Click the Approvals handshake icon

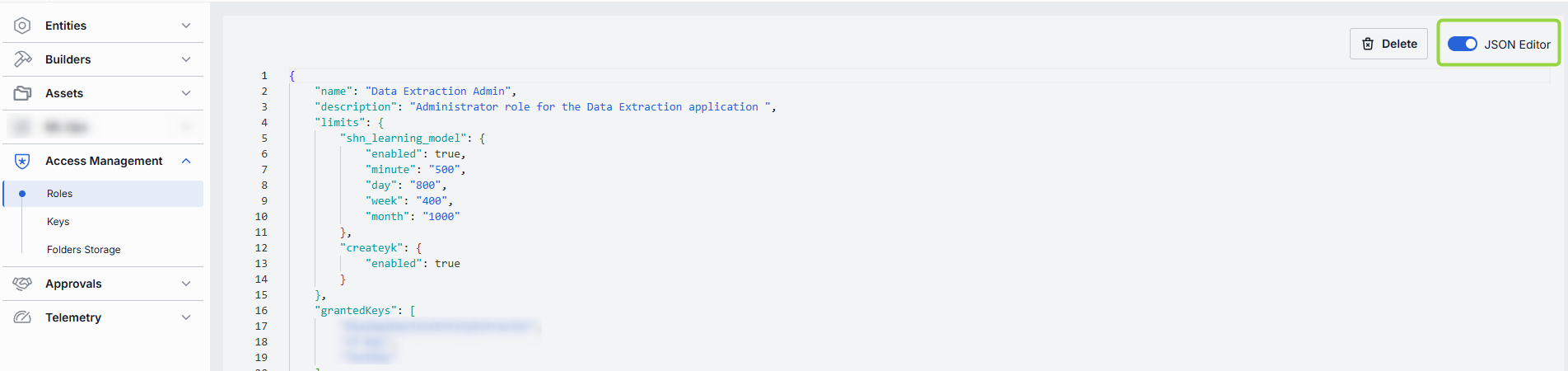click(22, 284)
